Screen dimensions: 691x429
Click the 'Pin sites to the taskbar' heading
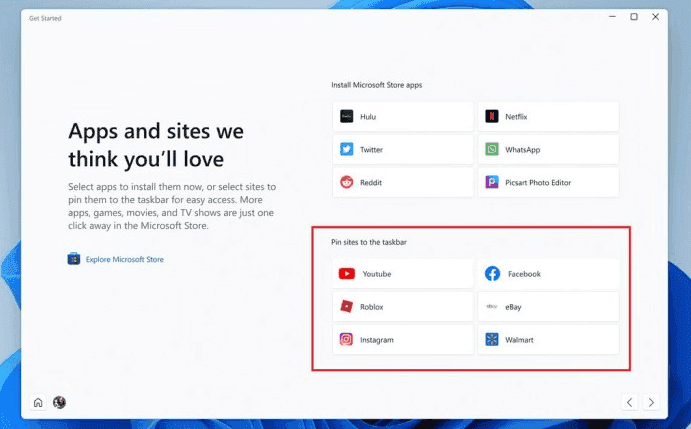point(369,242)
